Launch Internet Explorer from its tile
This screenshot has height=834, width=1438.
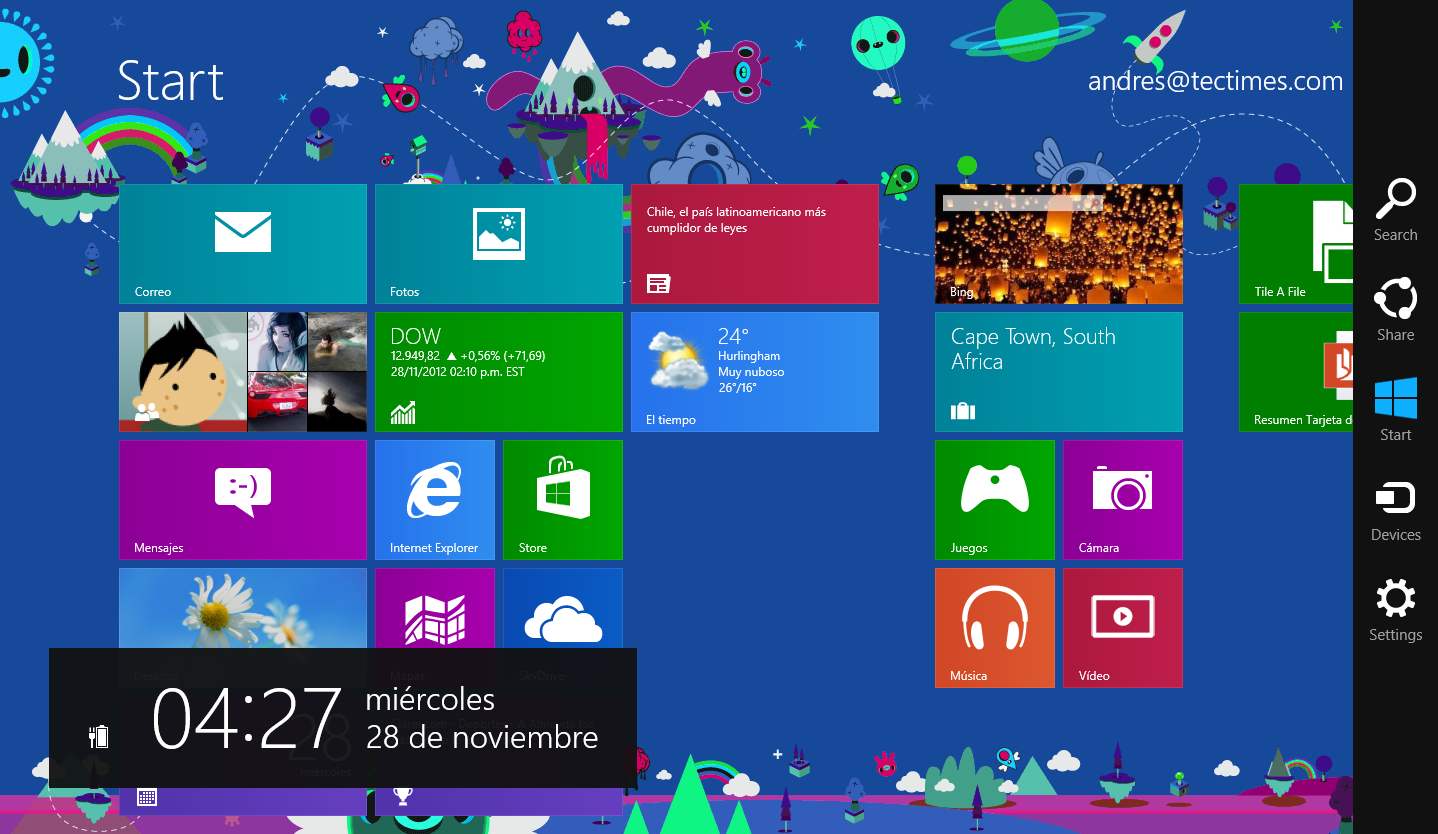click(x=435, y=500)
